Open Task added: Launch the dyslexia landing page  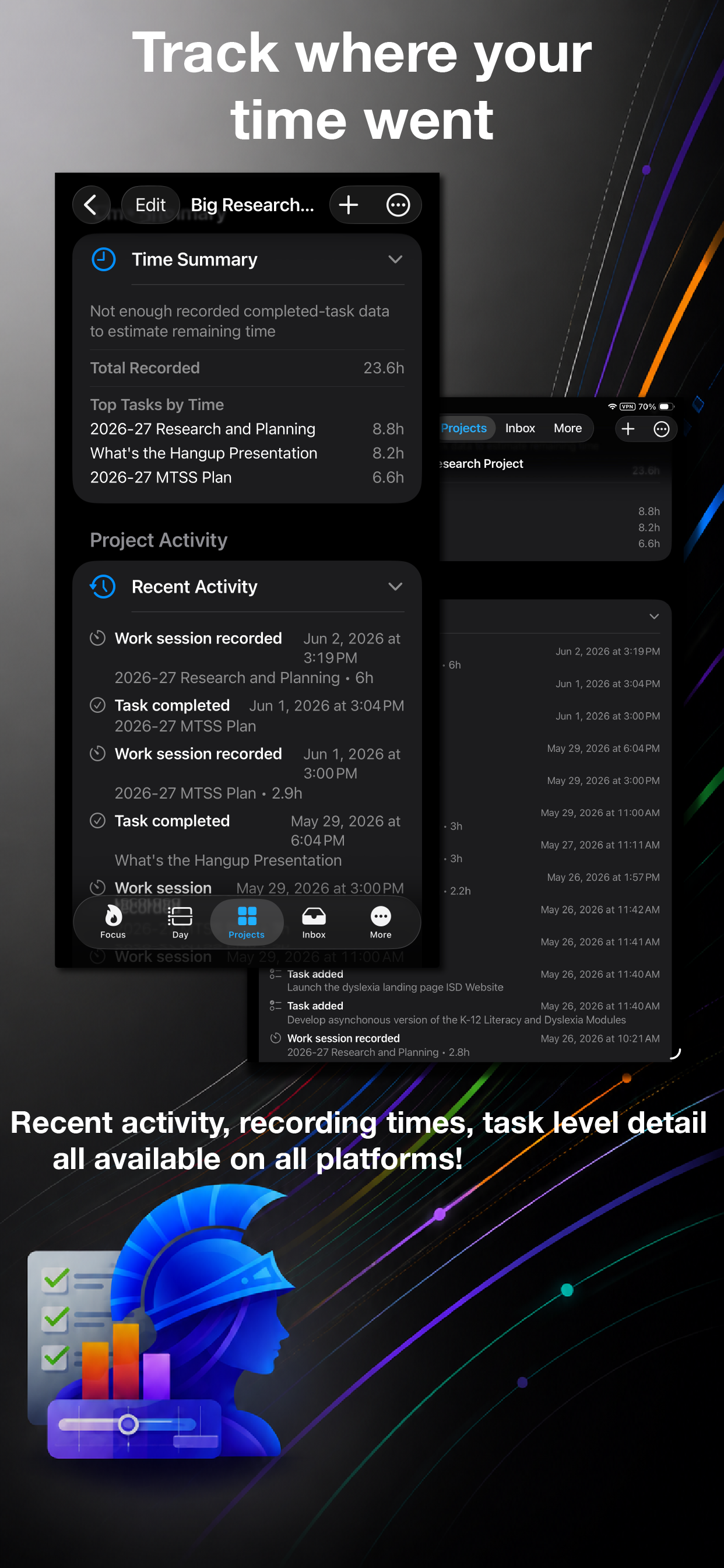pyautogui.click(x=465, y=980)
